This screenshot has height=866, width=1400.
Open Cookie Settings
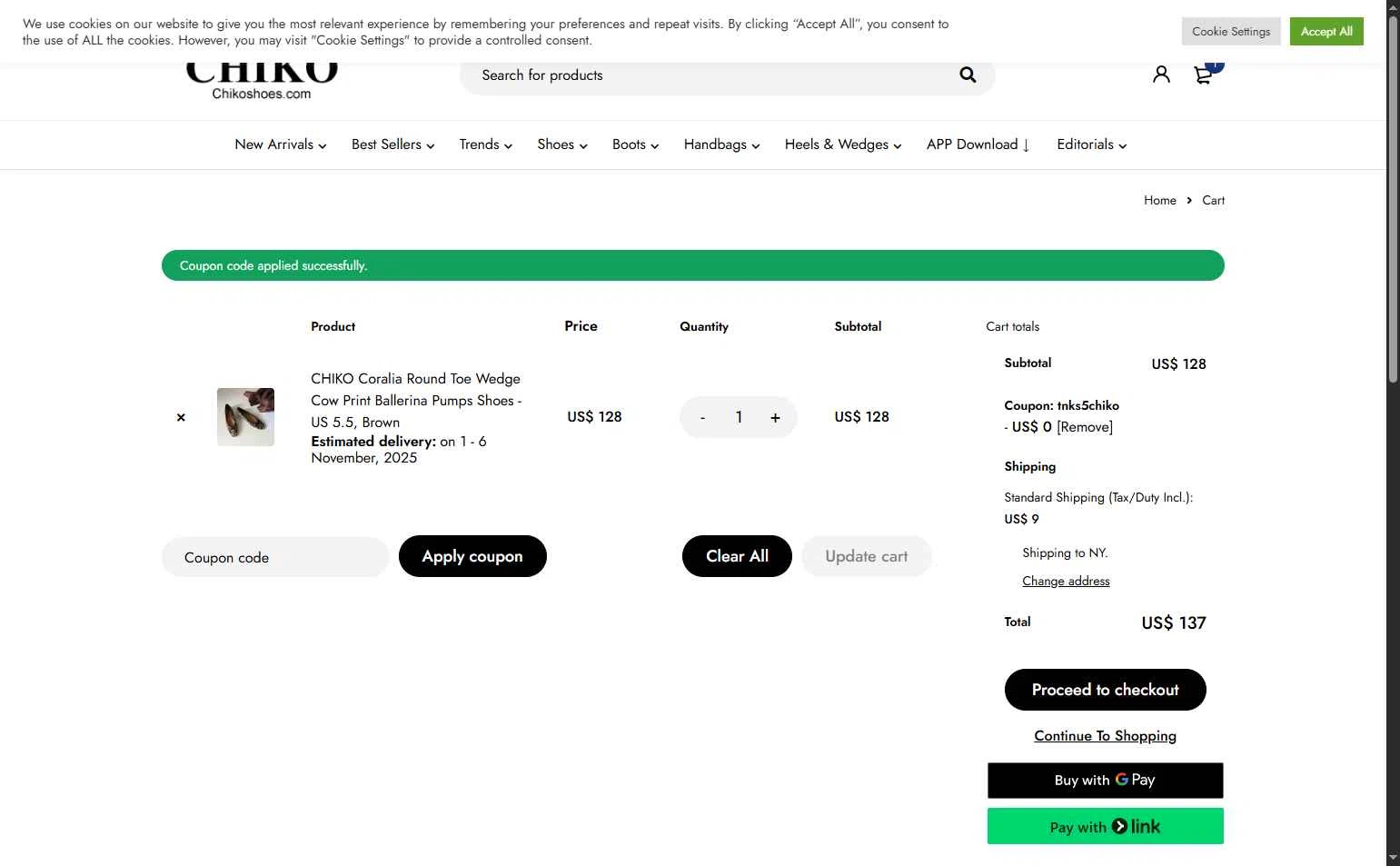point(1231,31)
